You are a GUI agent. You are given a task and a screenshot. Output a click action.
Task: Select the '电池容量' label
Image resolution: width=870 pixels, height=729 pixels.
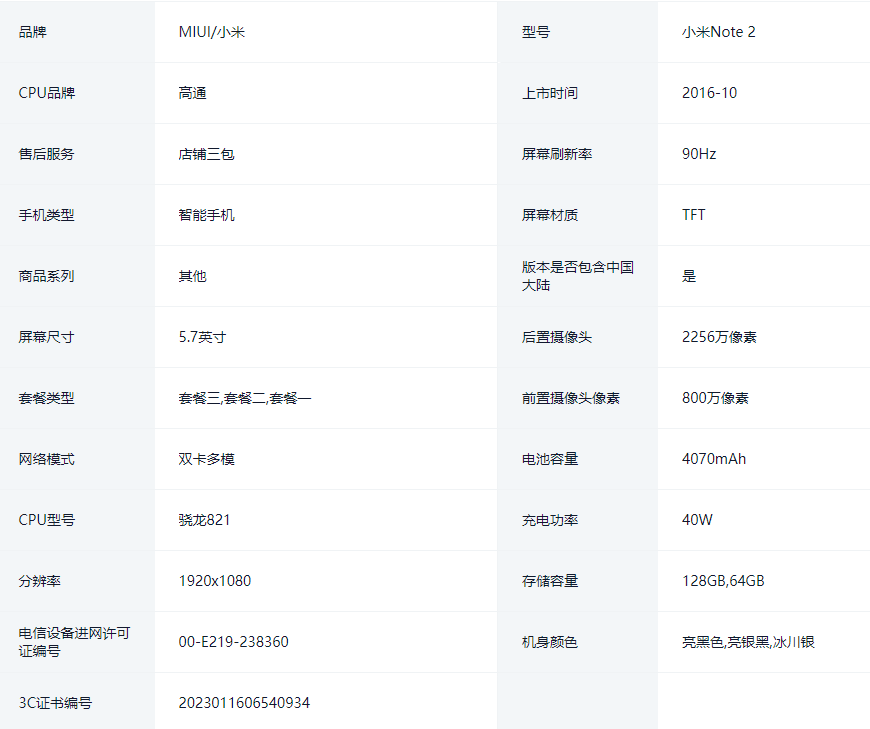[x=550, y=459]
